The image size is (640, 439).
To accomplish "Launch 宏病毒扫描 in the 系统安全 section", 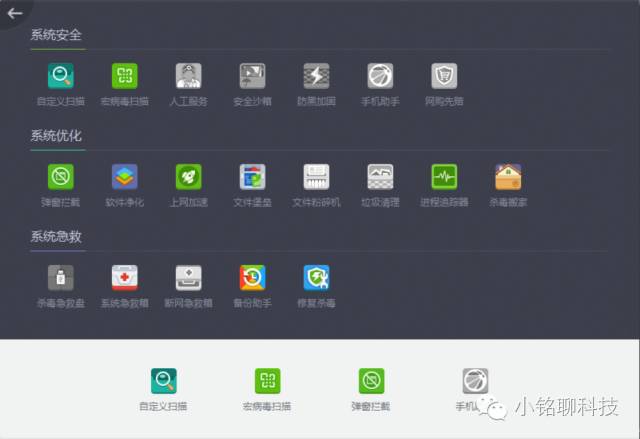I will 125,76.
